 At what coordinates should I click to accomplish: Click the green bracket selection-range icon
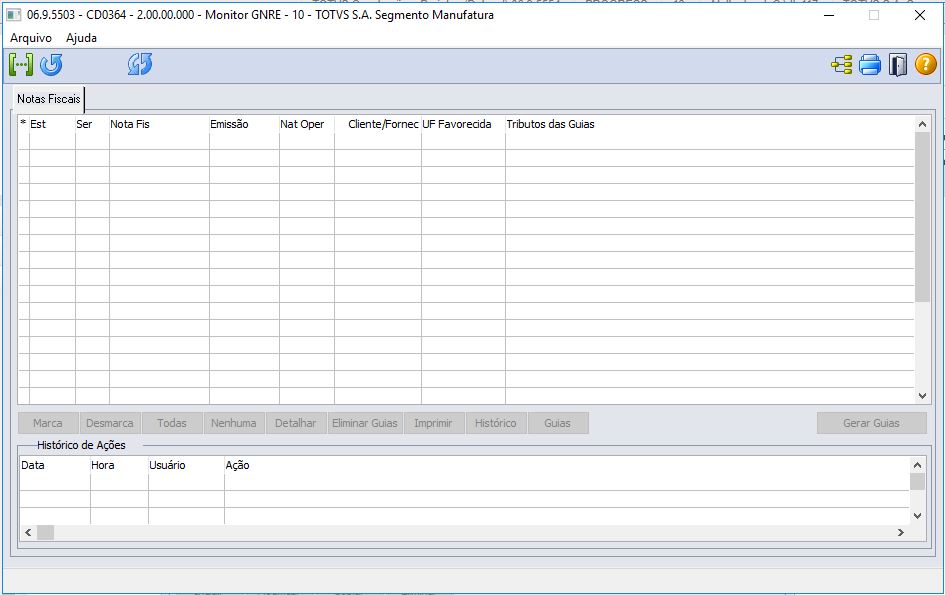click(21, 65)
